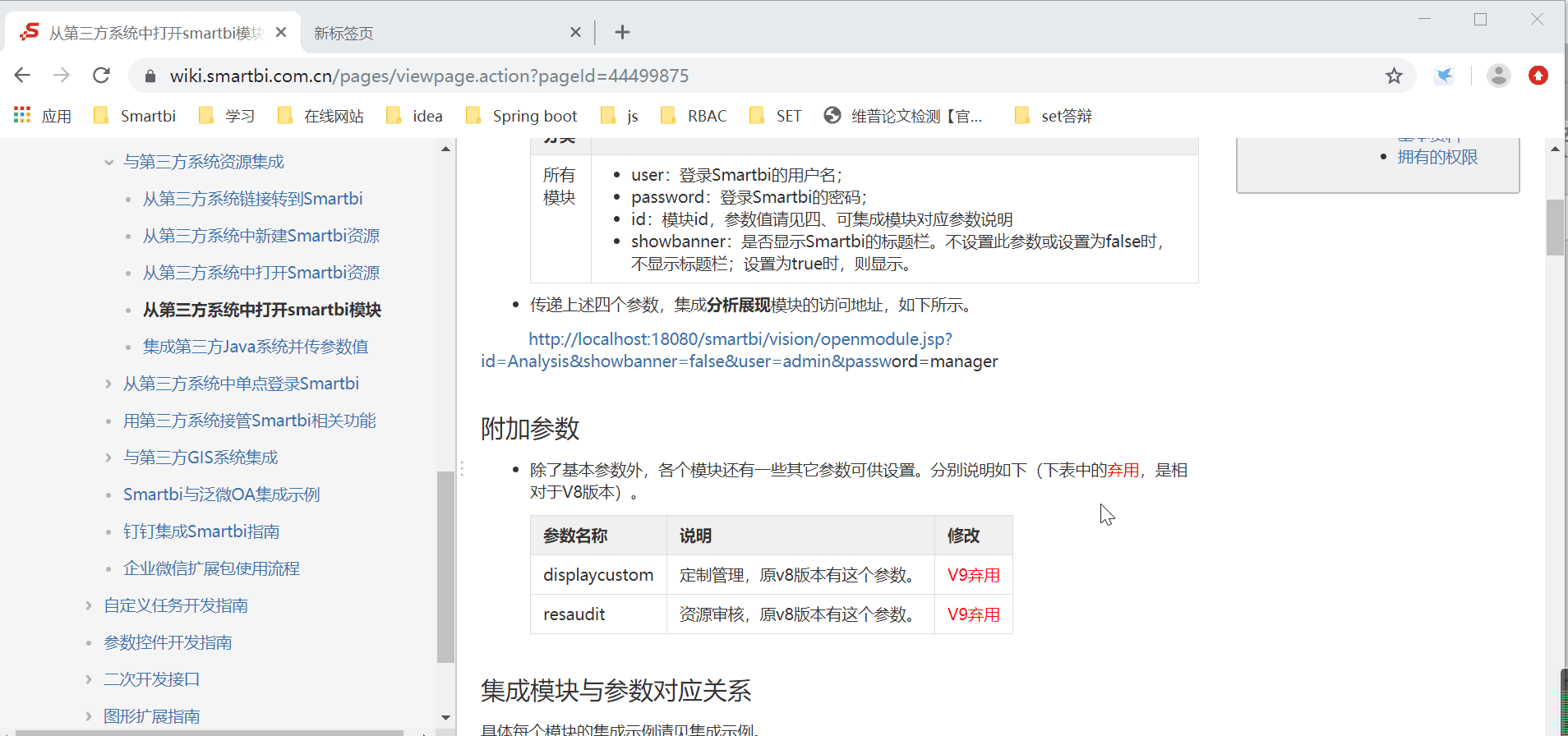Expand 二次开发接口 node
The height and width of the screenshot is (736, 1568).
tap(89, 679)
